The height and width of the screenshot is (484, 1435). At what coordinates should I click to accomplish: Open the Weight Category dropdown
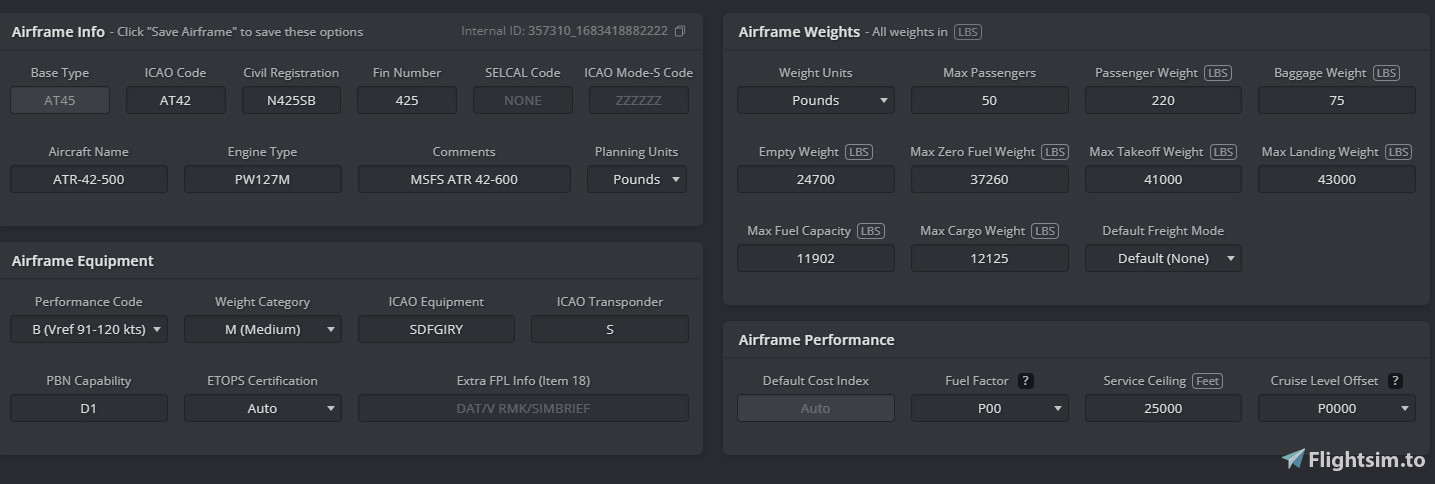(262, 329)
